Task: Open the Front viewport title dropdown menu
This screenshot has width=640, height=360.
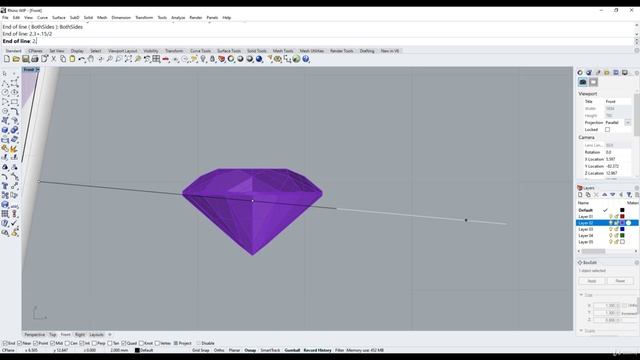Action: pyautogui.click(x=37, y=70)
